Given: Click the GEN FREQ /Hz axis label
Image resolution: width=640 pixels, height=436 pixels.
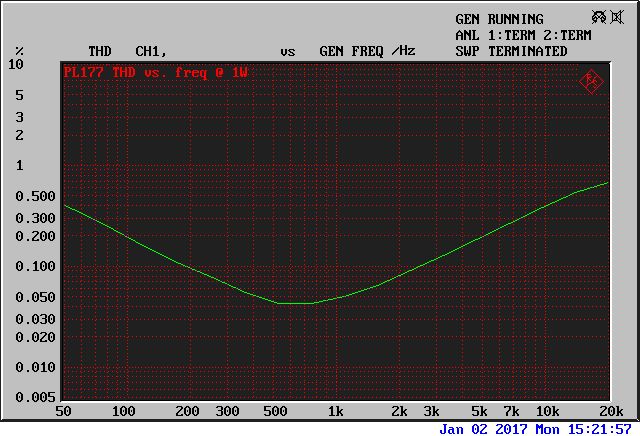Looking at the screenshot, I should point(366,51).
